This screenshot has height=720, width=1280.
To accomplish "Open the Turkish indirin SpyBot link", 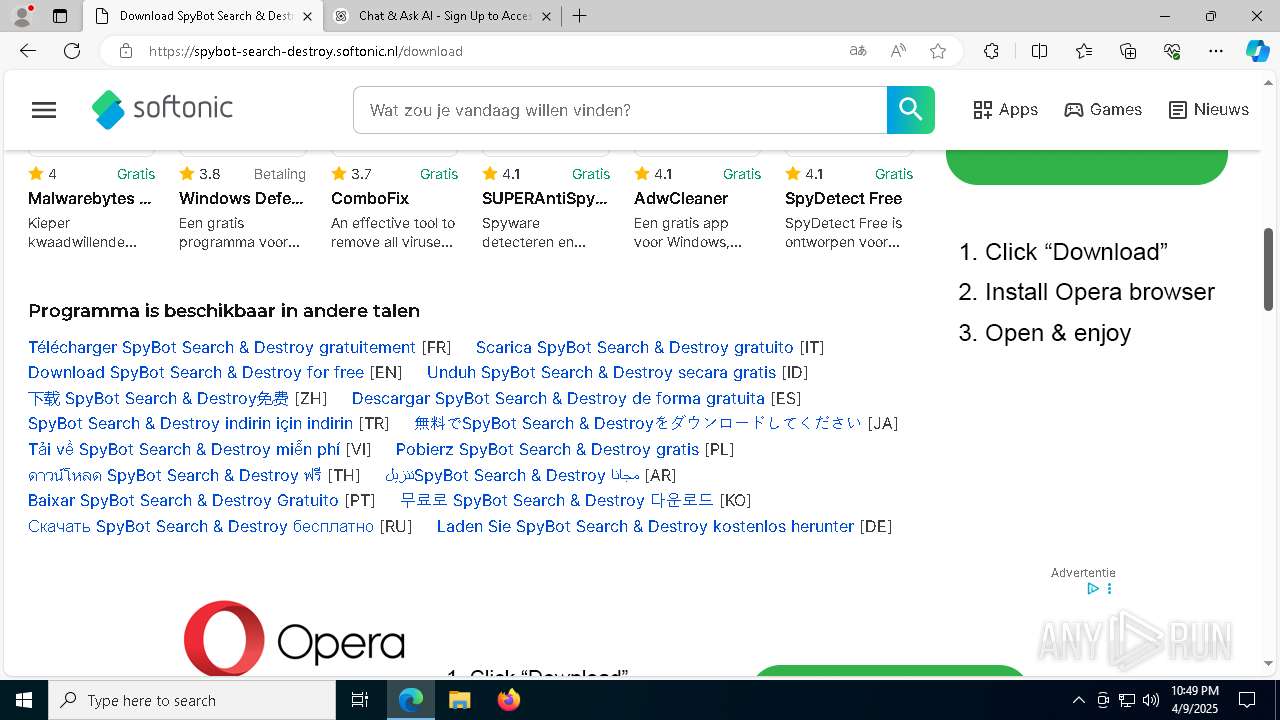I will click(x=190, y=423).
